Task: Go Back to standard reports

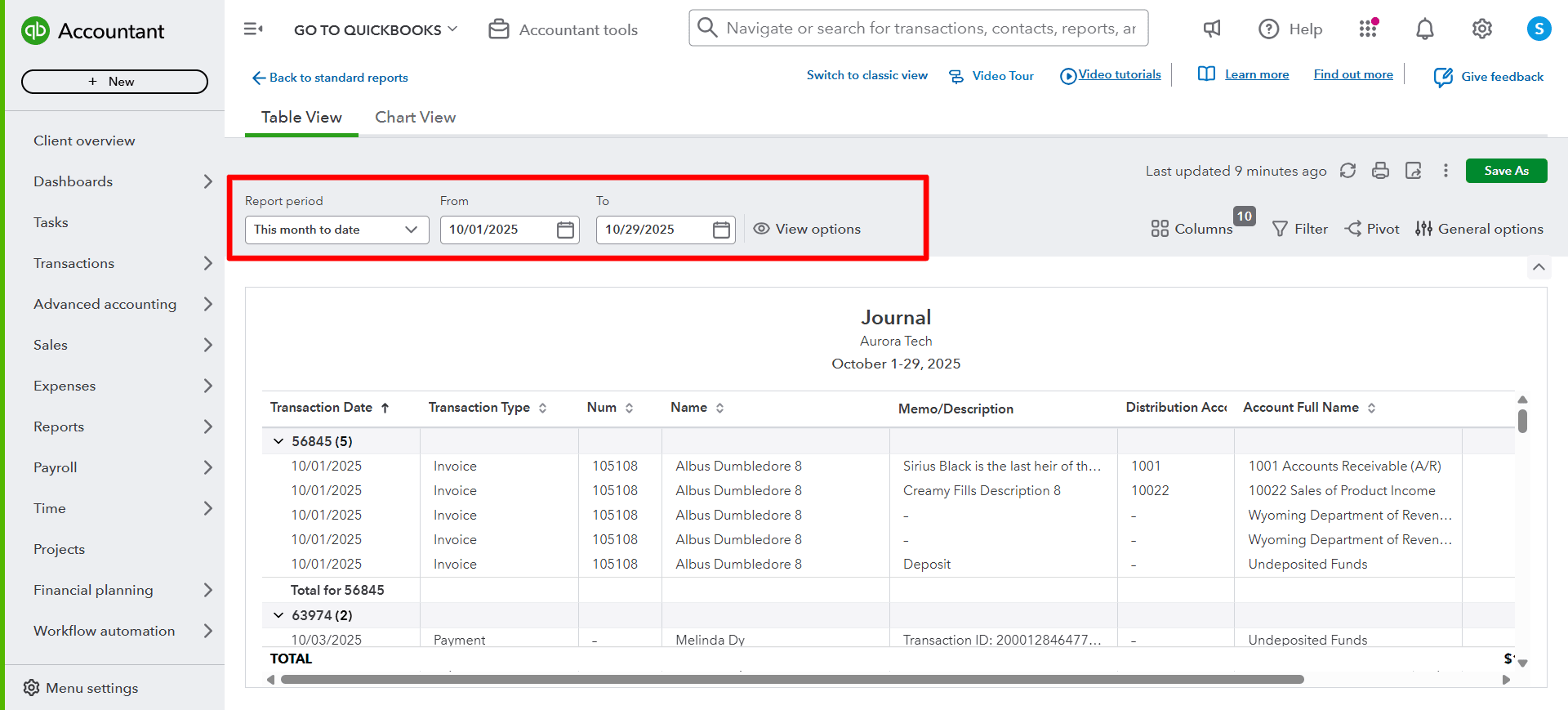Action: point(330,78)
